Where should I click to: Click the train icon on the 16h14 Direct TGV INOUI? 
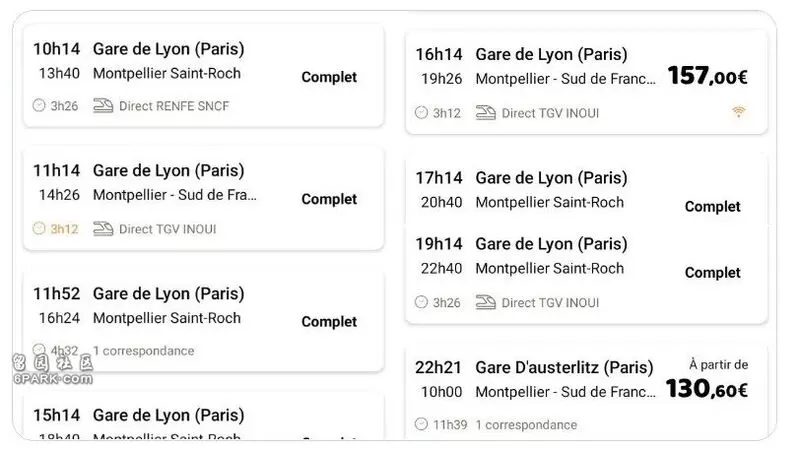[x=486, y=113]
